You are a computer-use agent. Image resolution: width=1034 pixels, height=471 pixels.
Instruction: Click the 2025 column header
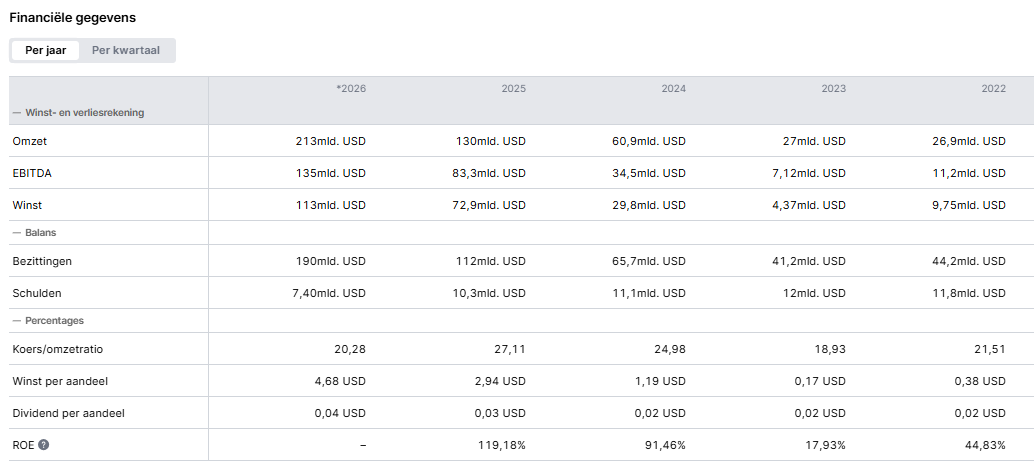pos(513,89)
